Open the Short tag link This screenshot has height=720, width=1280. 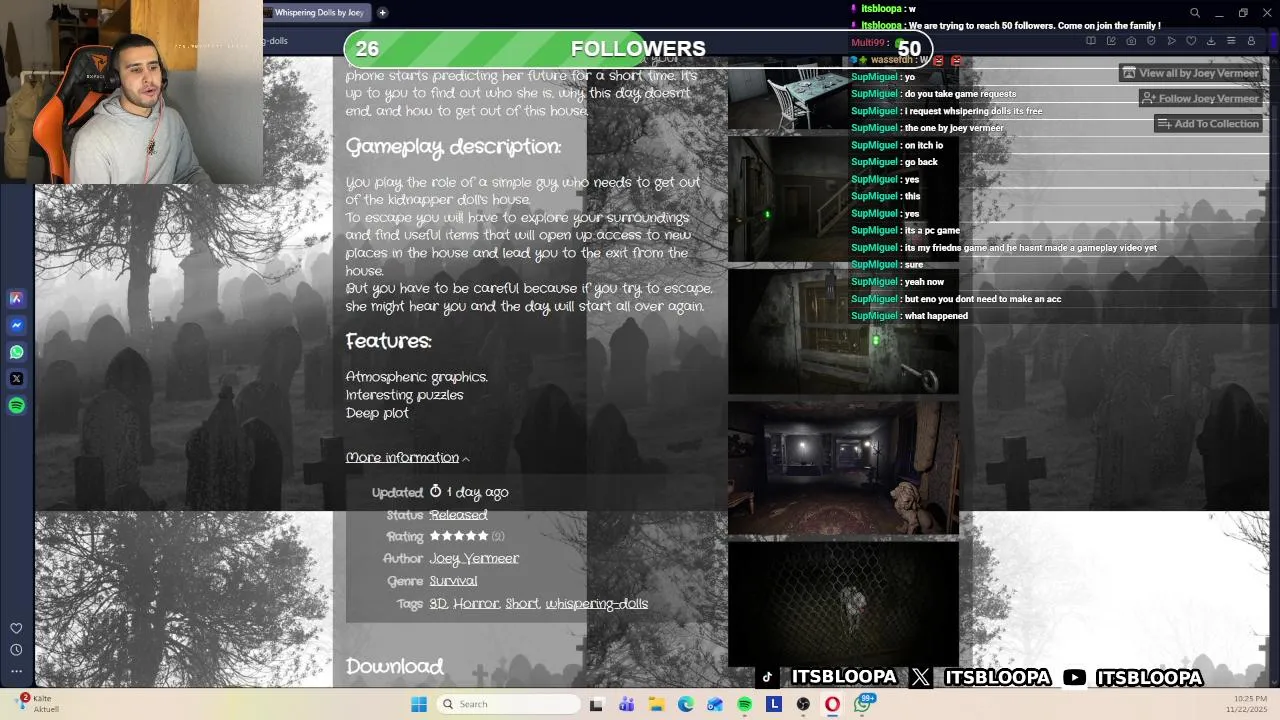(522, 604)
